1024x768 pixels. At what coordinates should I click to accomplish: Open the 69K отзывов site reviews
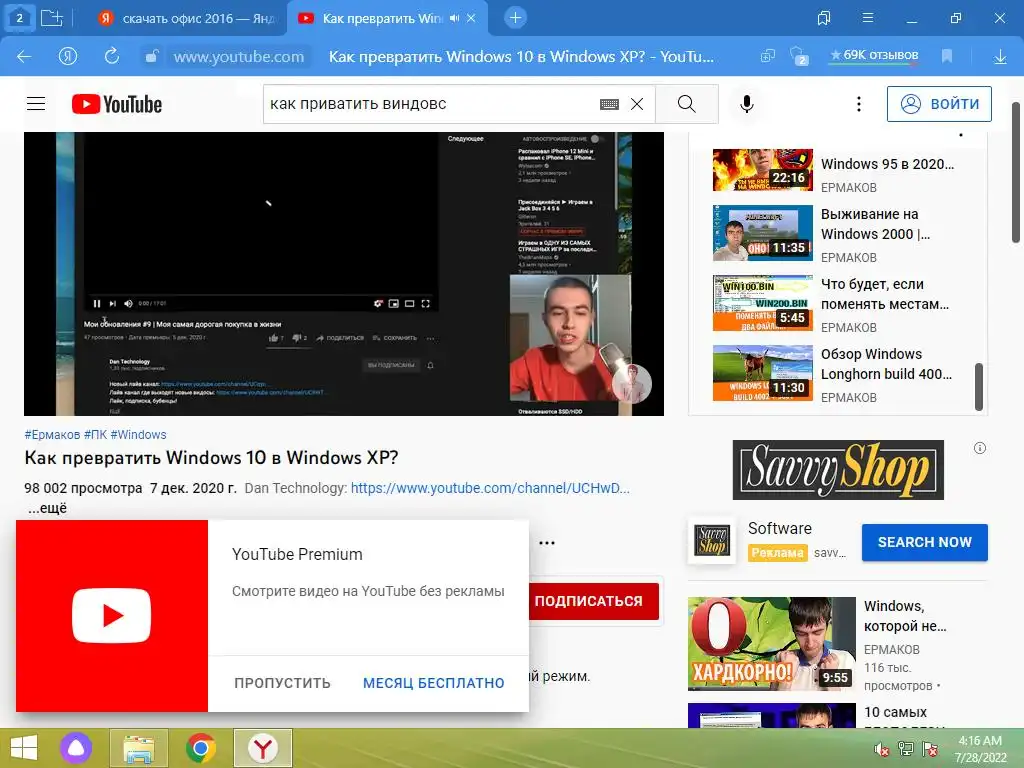(x=874, y=56)
